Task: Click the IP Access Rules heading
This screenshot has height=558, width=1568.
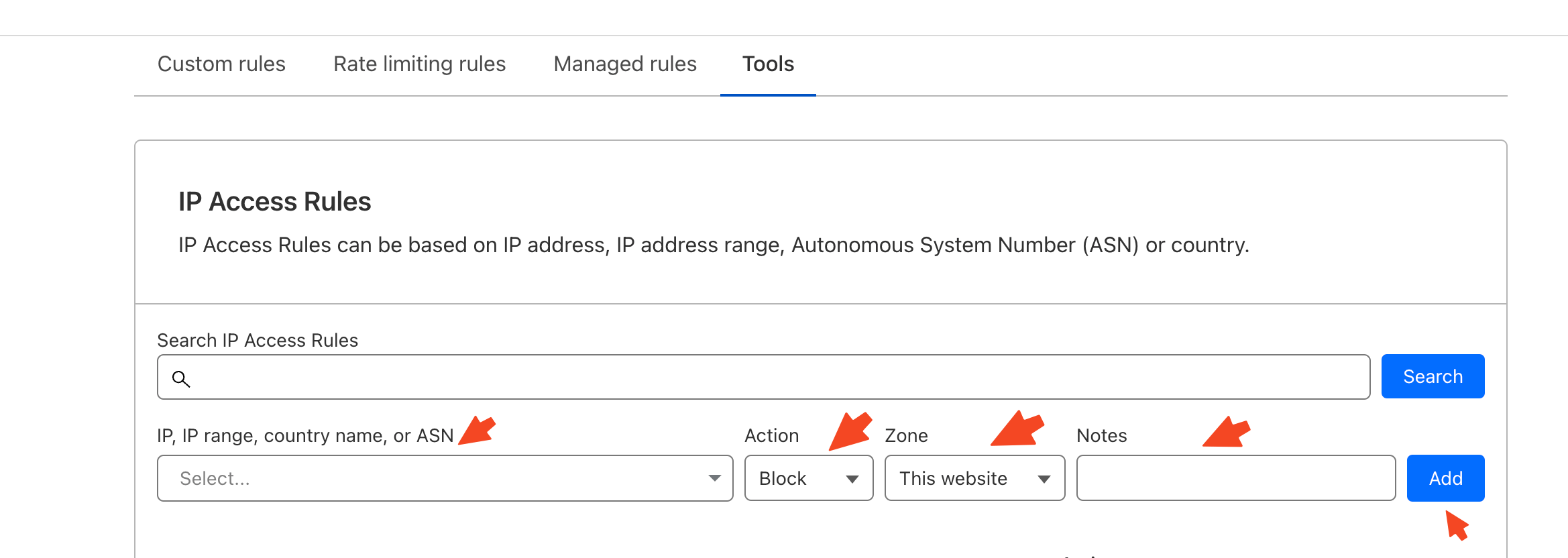Action: [x=274, y=202]
